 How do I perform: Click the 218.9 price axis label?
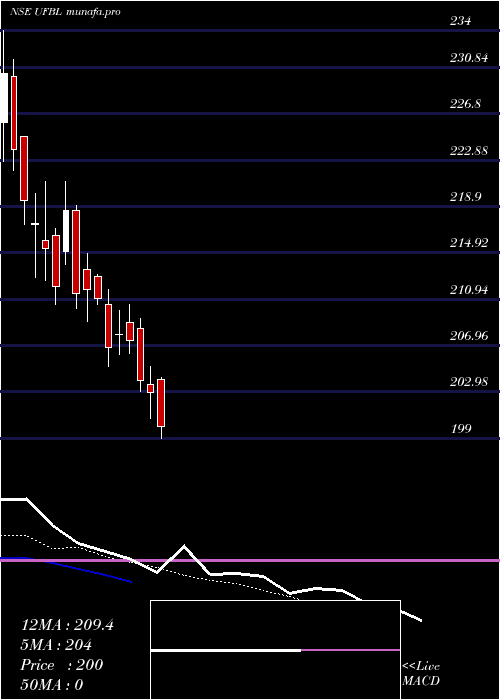465,197
